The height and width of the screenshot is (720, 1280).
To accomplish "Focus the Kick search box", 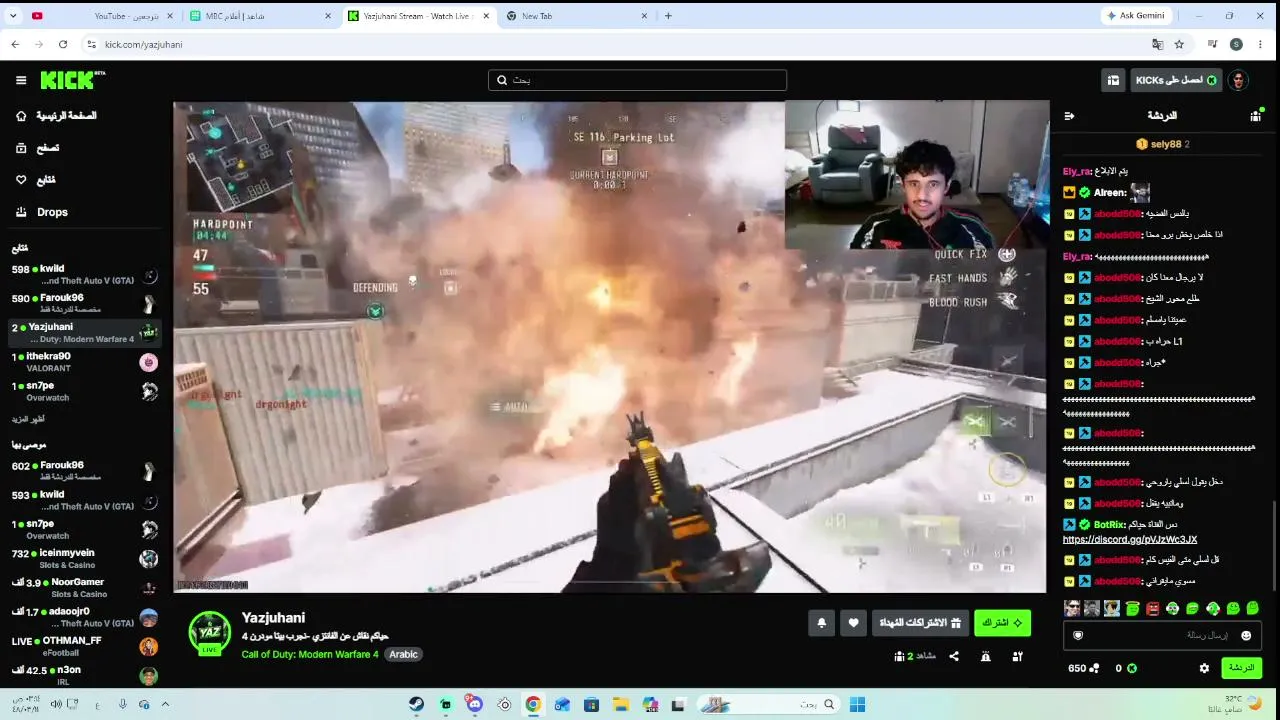I will (637, 80).
